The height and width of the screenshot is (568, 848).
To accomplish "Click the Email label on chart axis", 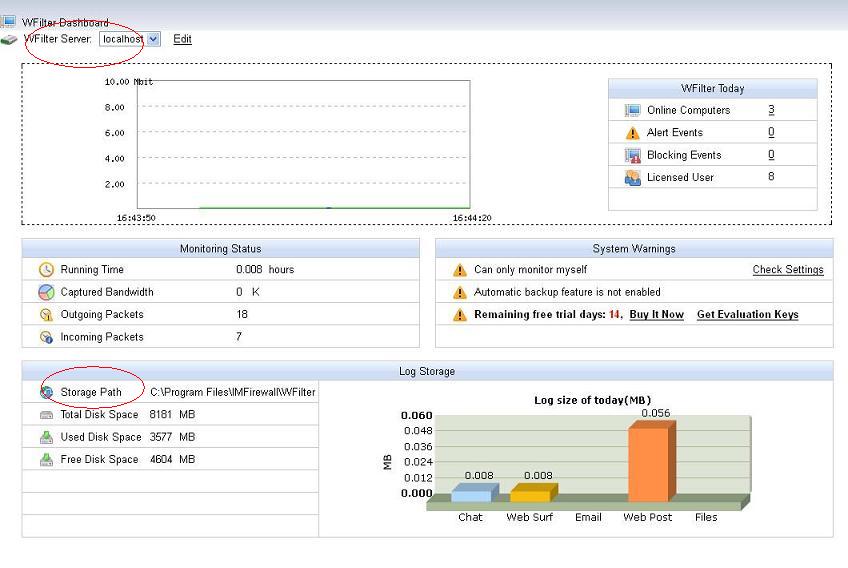I will tap(588, 517).
